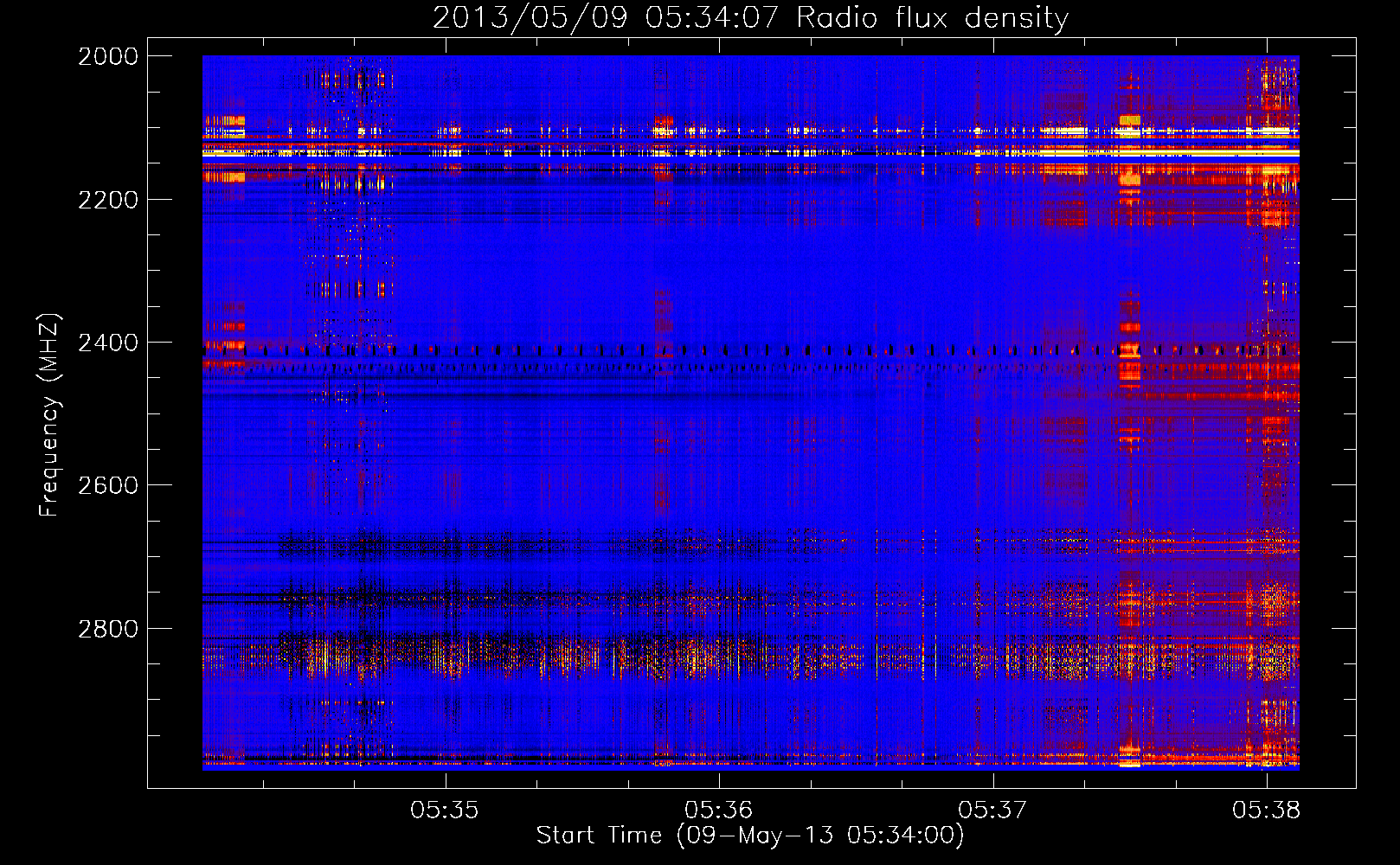
Task: Click the 05:37 time tick label
Action: pos(992,810)
